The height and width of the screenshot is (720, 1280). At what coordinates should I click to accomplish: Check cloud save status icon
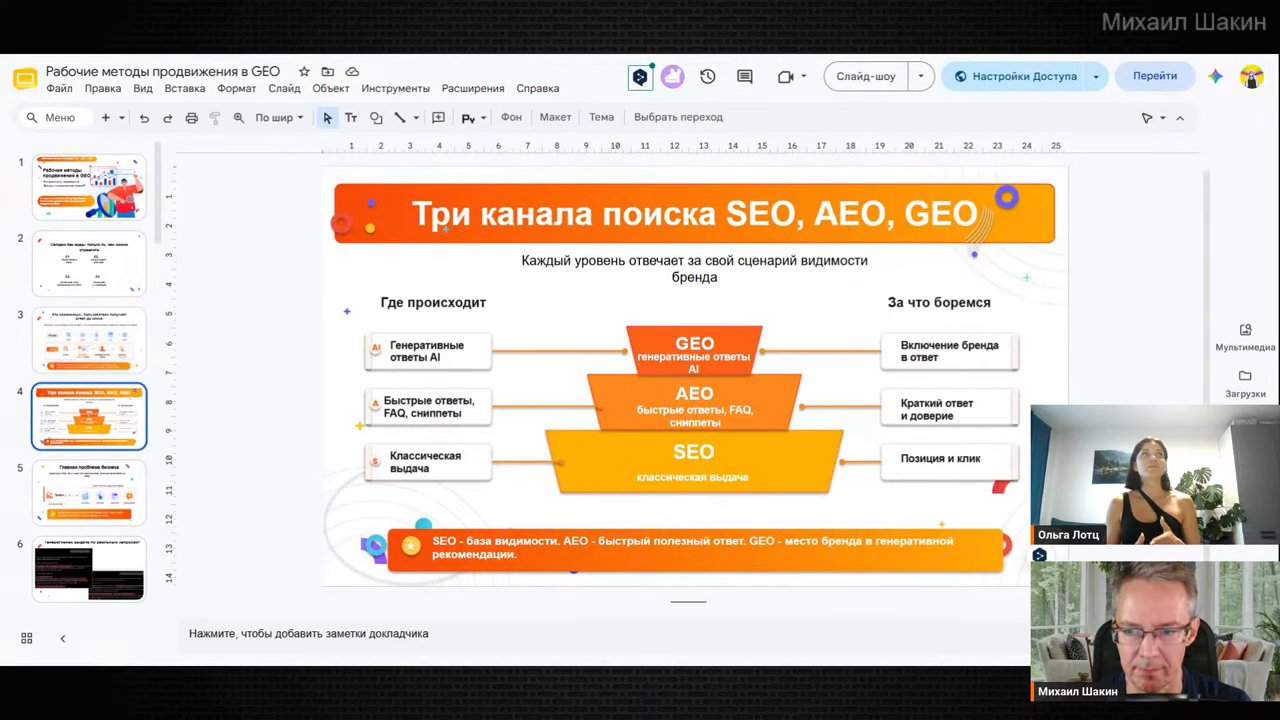[x=352, y=72]
